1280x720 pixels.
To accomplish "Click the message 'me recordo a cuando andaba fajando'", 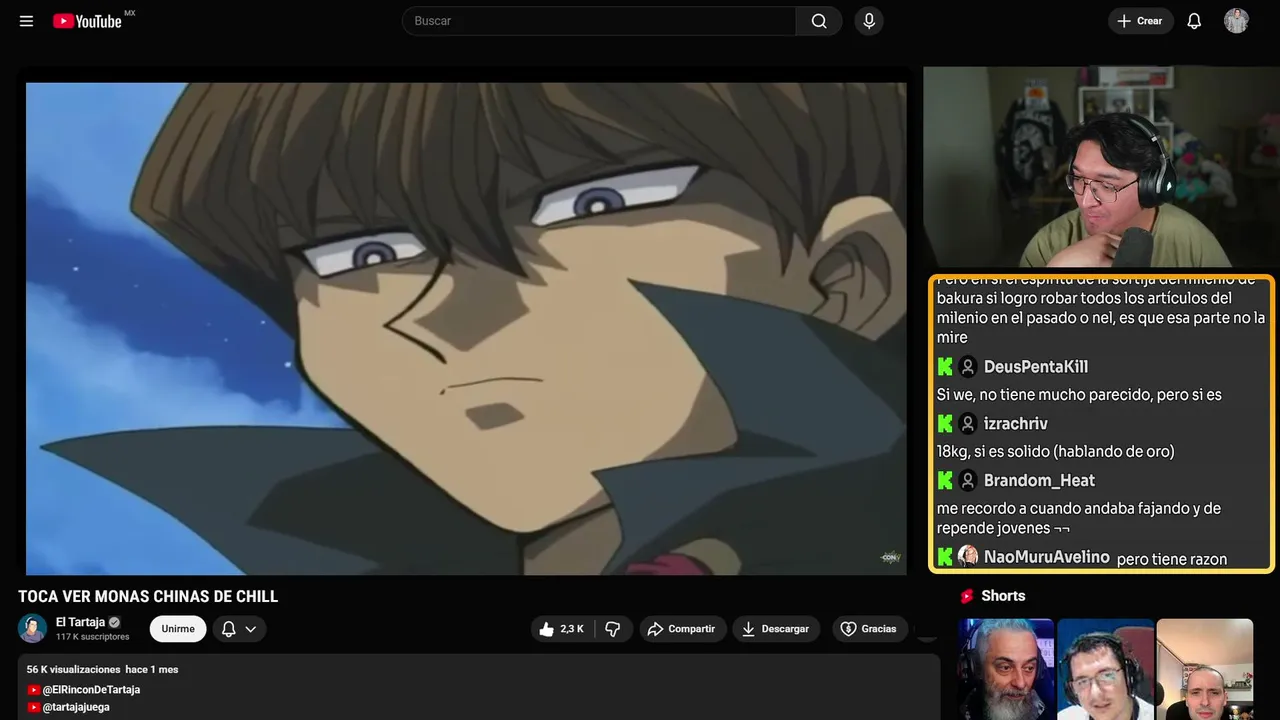I will tap(1079, 518).
